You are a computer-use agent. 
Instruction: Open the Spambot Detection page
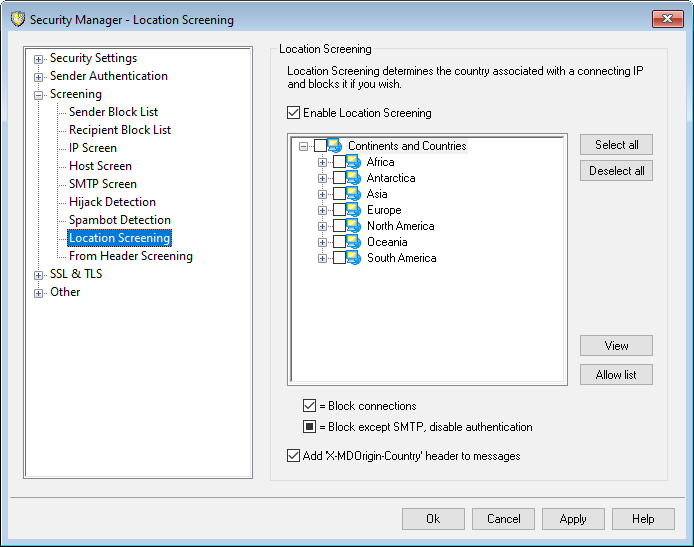coord(119,220)
